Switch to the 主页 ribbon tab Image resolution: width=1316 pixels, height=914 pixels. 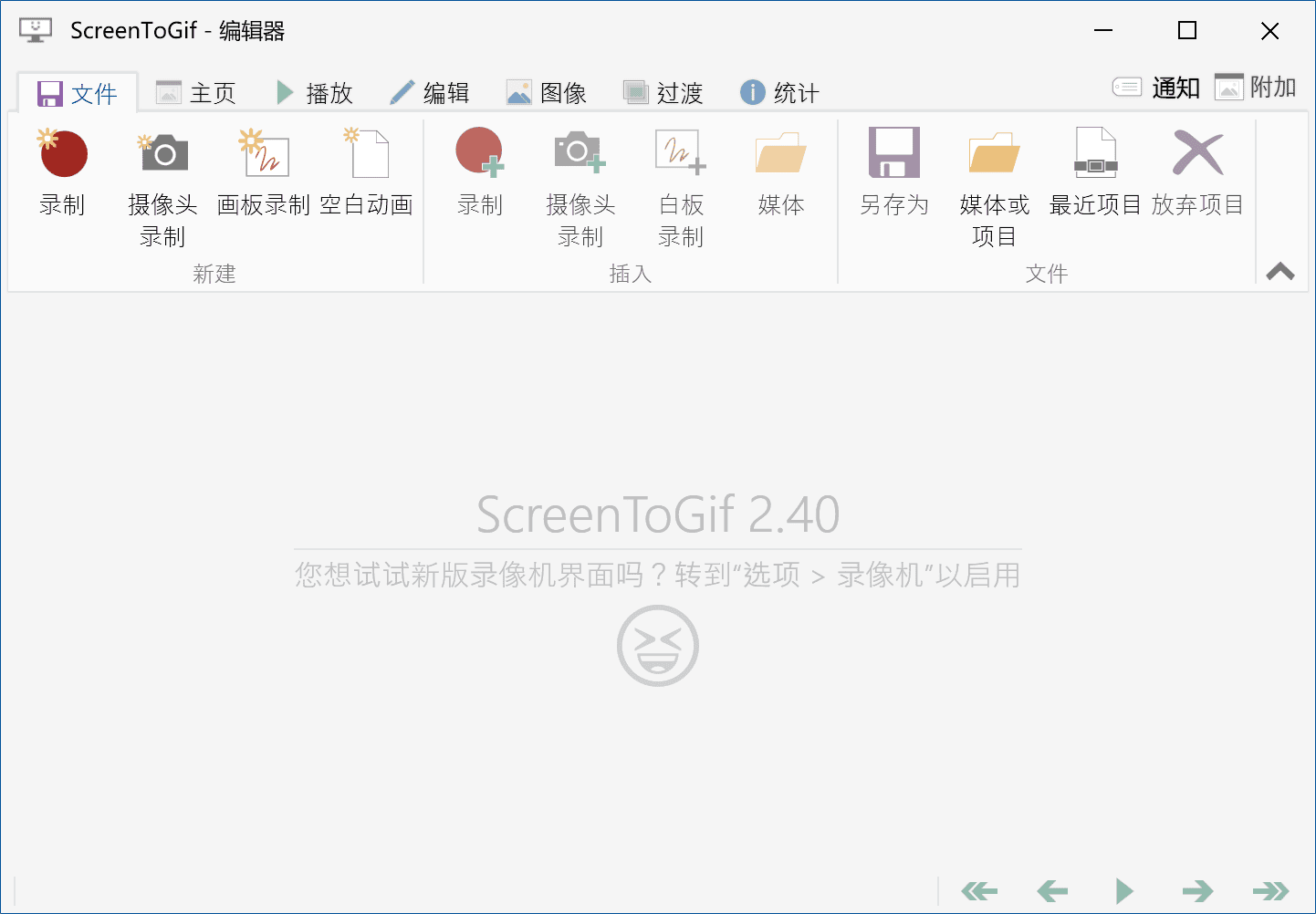click(x=195, y=93)
